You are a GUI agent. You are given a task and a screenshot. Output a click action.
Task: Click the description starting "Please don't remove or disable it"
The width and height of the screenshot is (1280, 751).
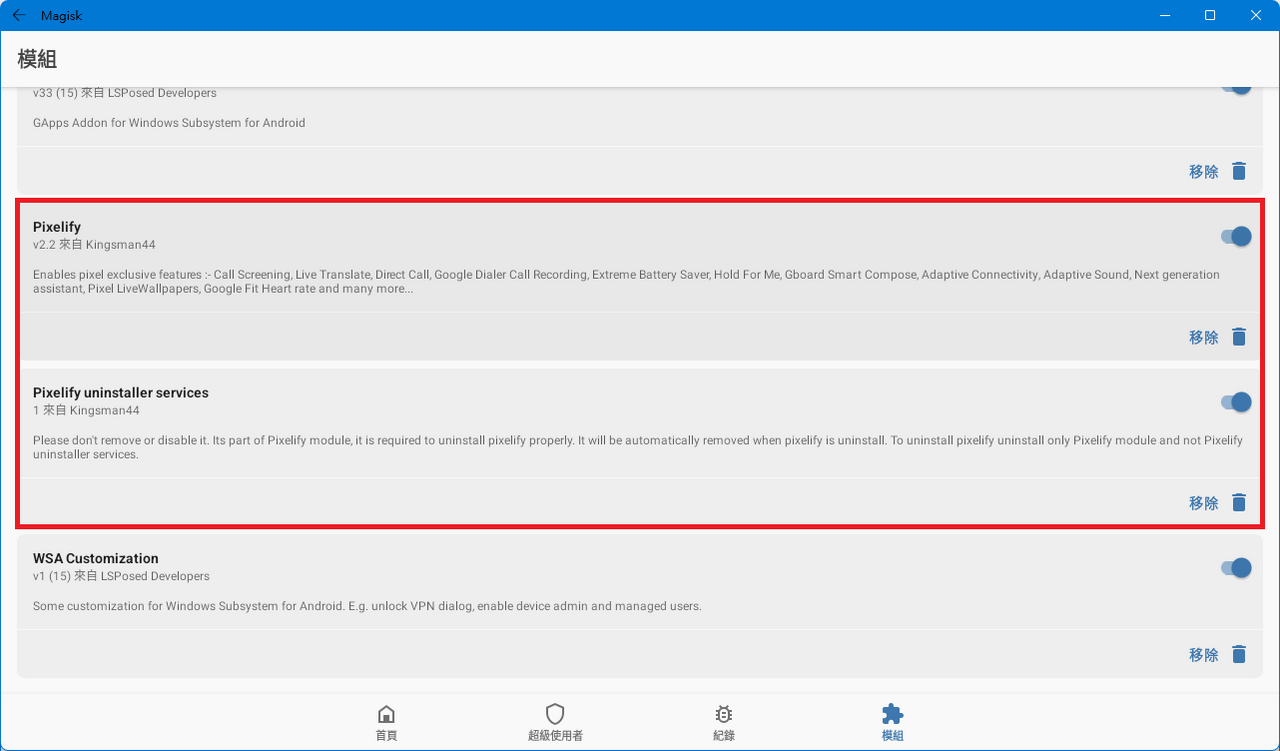pyautogui.click(x=638, y=447)
